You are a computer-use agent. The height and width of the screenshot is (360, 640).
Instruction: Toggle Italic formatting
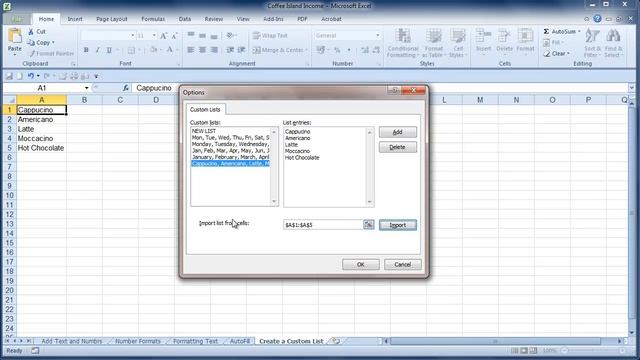(98, 50)
